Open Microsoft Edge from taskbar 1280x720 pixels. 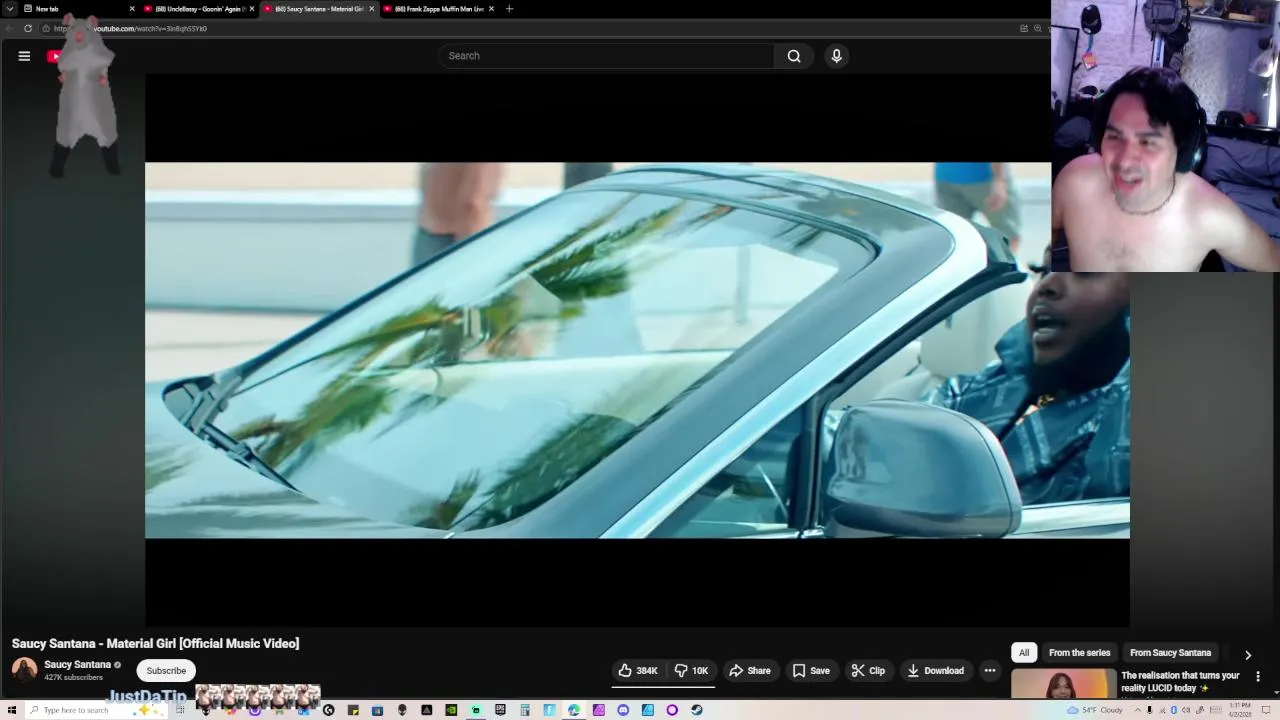click(x=574, y=710)
